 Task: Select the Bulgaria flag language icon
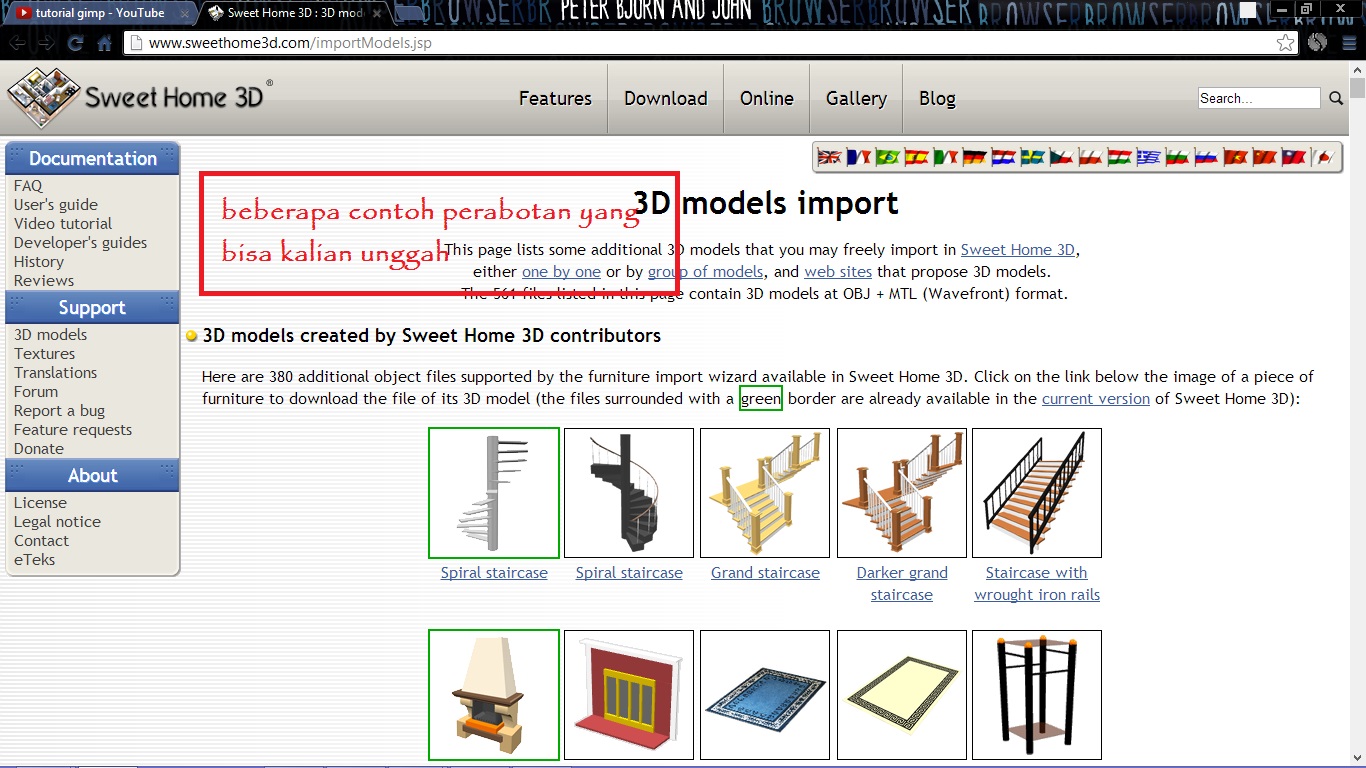point(1177,157)
